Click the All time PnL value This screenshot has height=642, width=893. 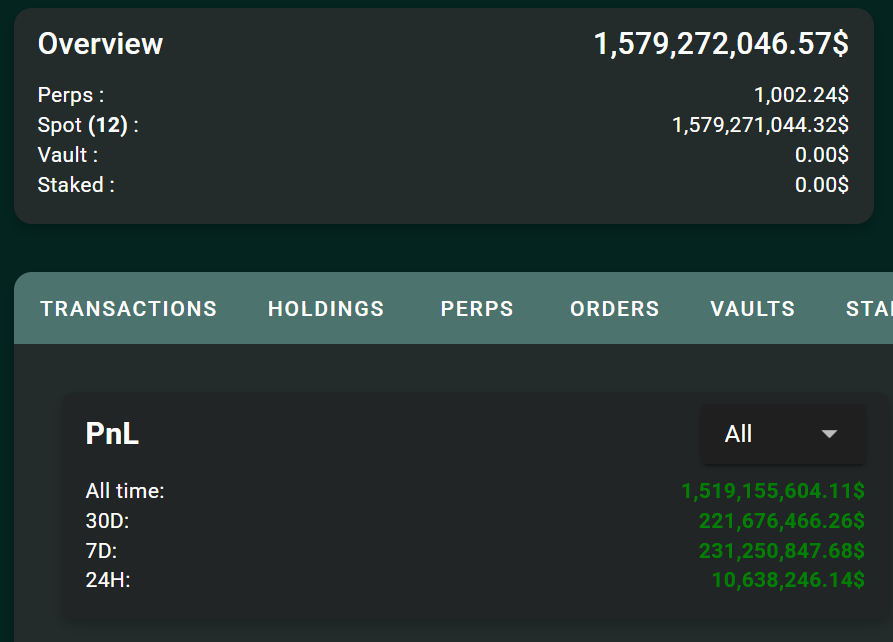point(772,491)
